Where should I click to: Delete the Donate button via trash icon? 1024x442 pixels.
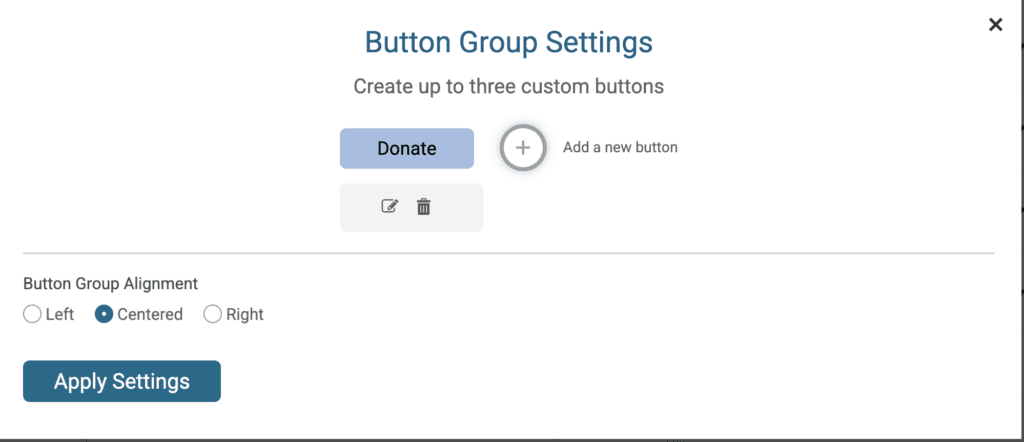pos(424,207)
